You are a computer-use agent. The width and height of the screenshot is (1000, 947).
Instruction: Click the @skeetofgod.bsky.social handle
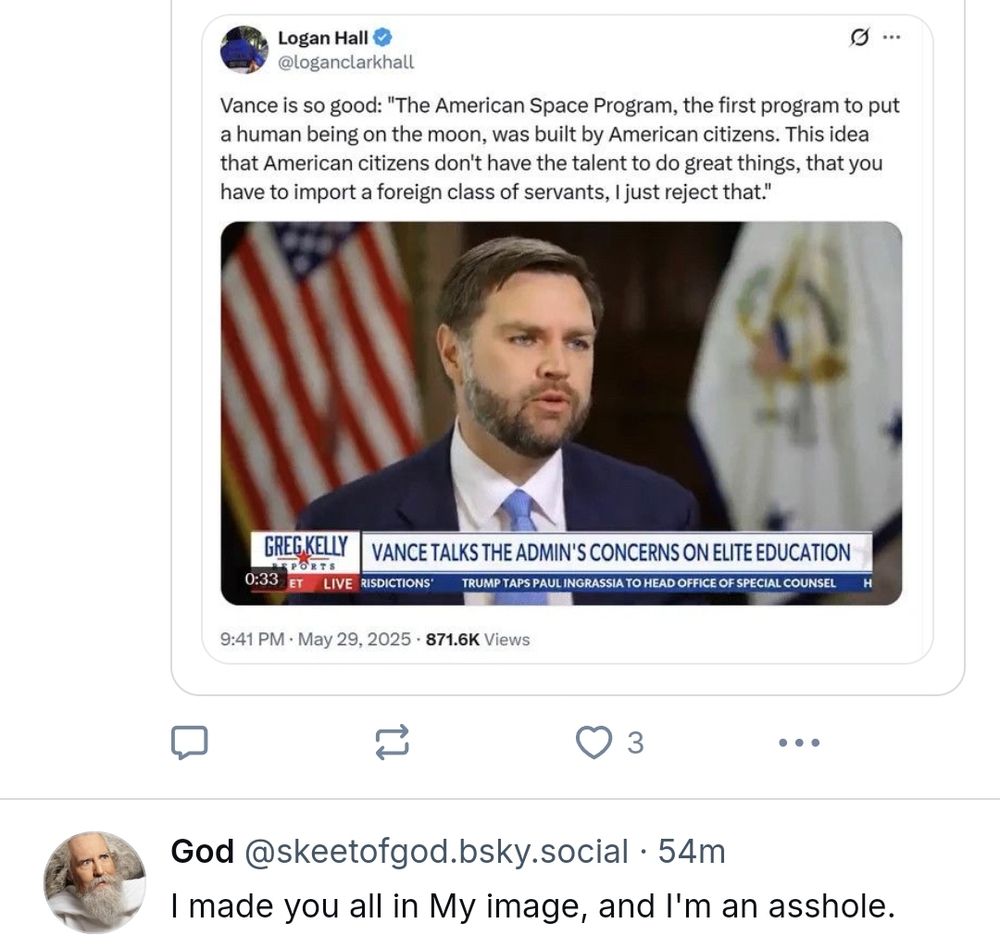click(x=436, y=851)
